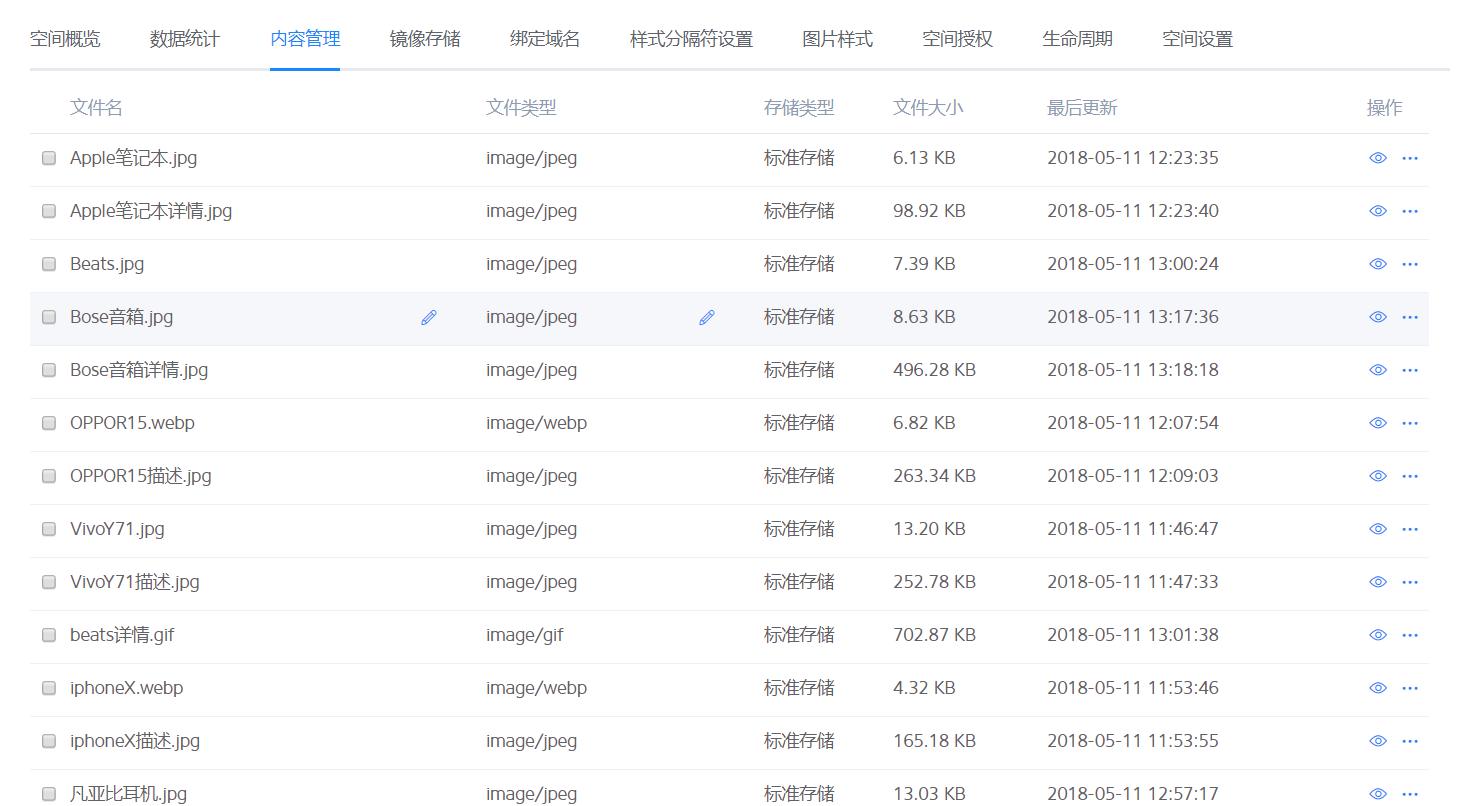Show more actions menu for Beats.jpg
Image resolution: width=1476 pixels, height=806 pixels.
[1410, 264]
